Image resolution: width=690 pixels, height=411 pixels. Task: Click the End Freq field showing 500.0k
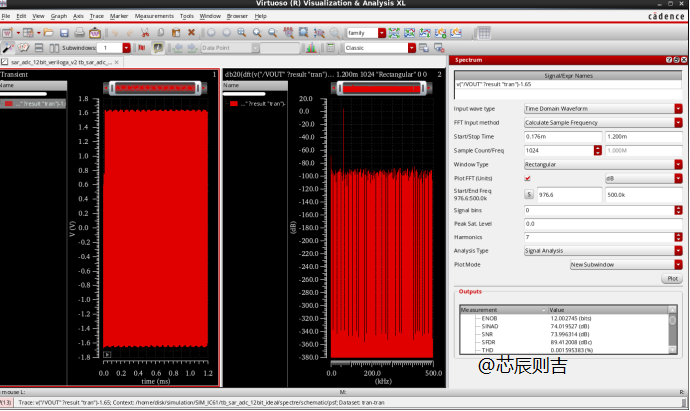(x=644, y=194)
